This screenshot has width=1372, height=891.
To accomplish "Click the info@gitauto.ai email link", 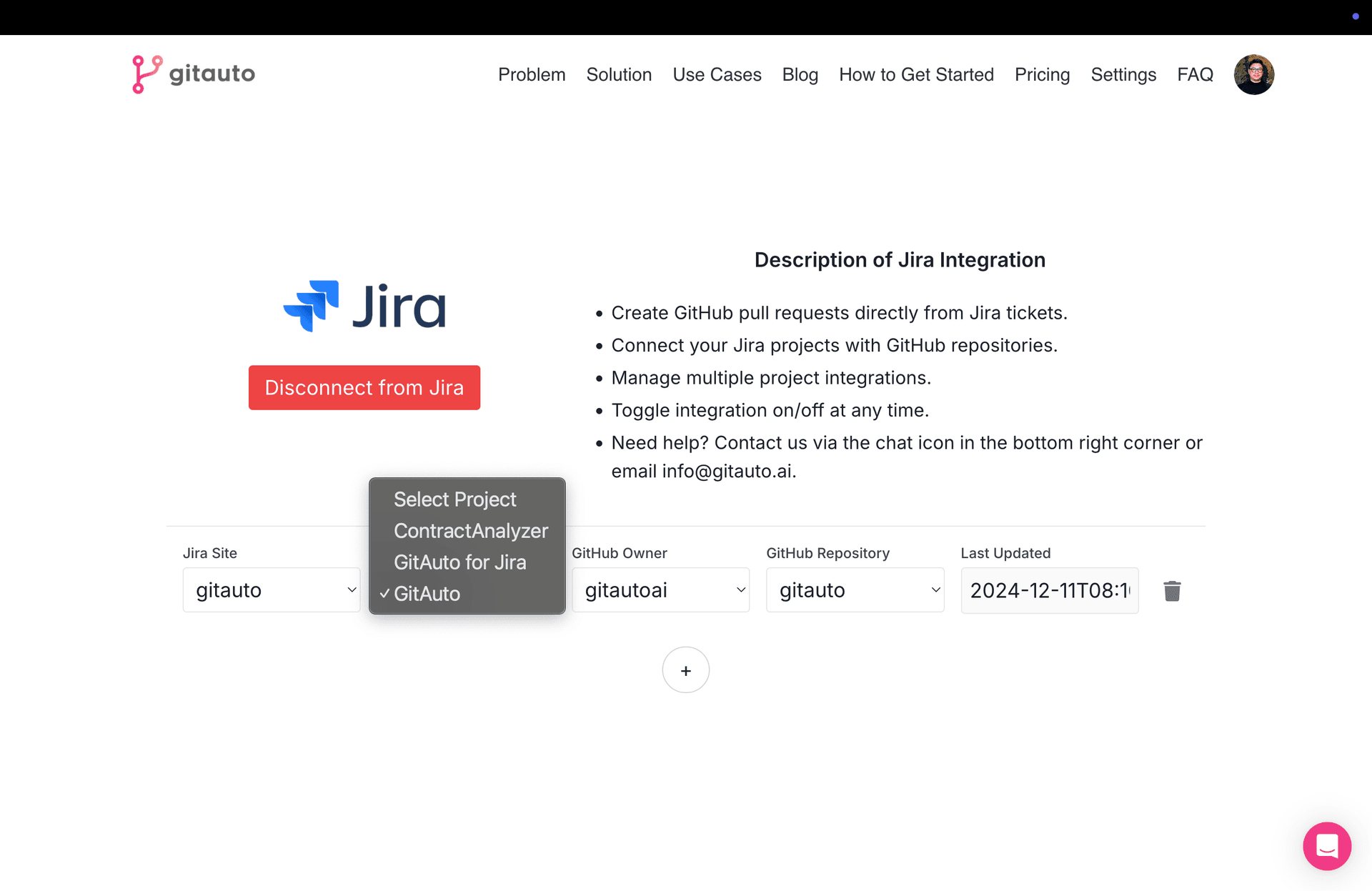I will pos(727,471).
